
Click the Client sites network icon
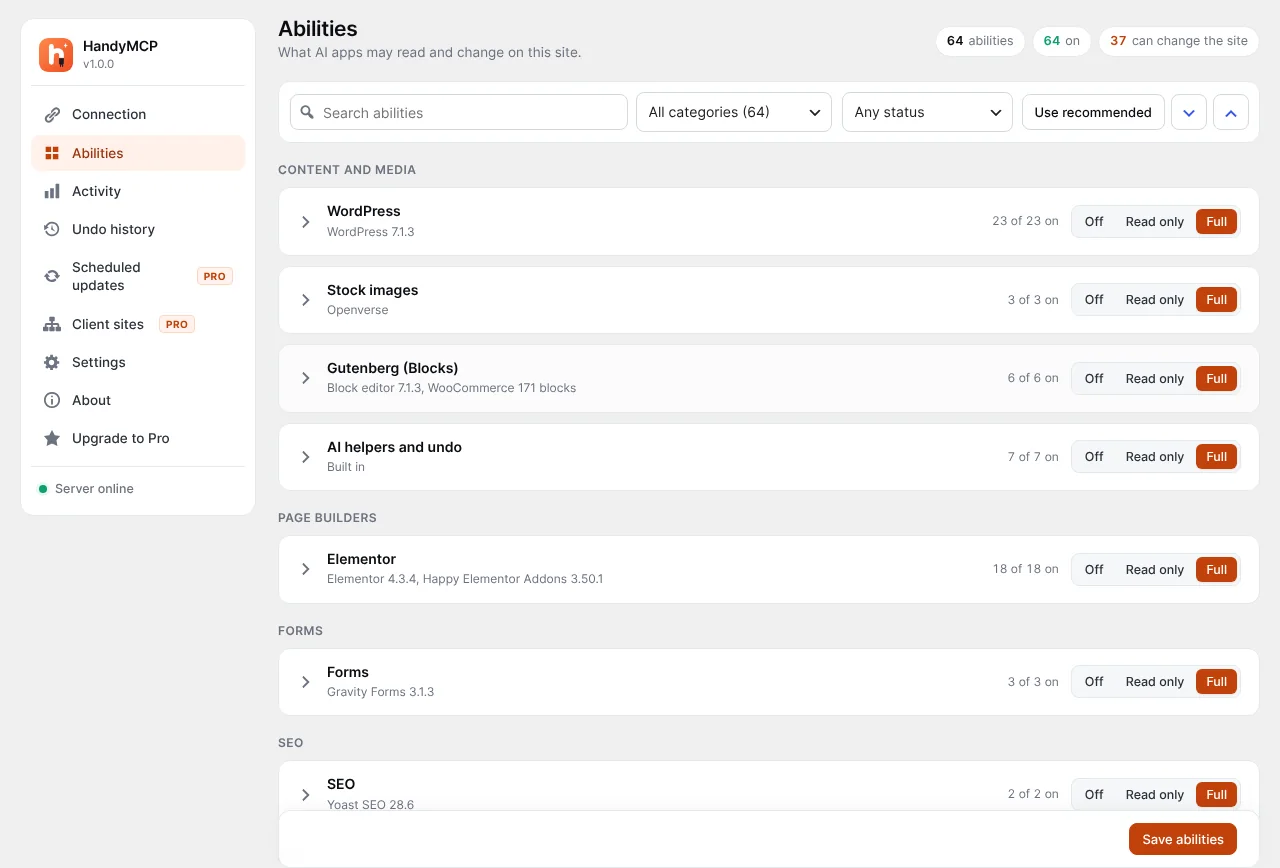[52, 324]
